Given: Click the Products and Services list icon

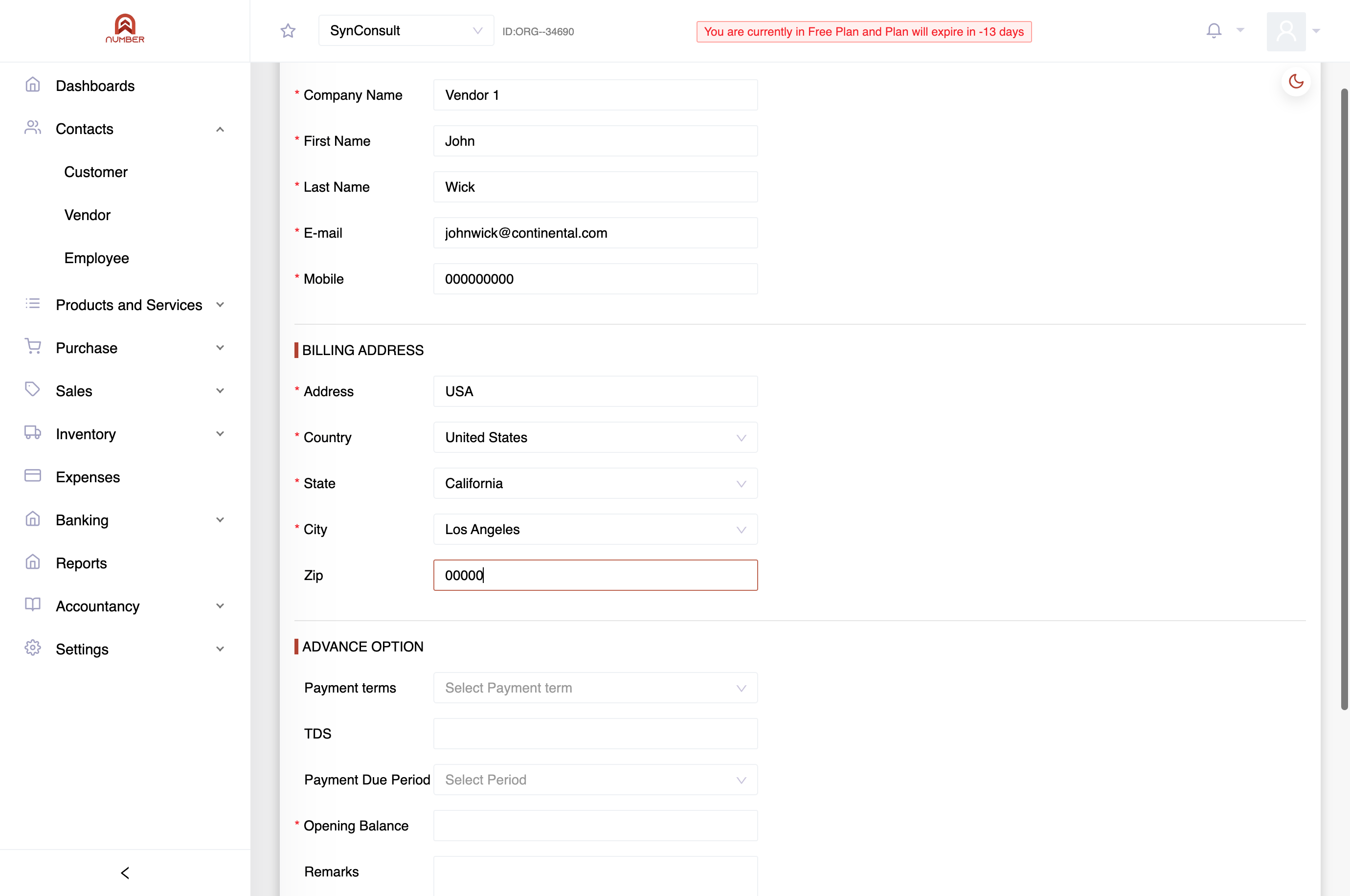Looking at the screenshot, I should [x=33, y=304].
